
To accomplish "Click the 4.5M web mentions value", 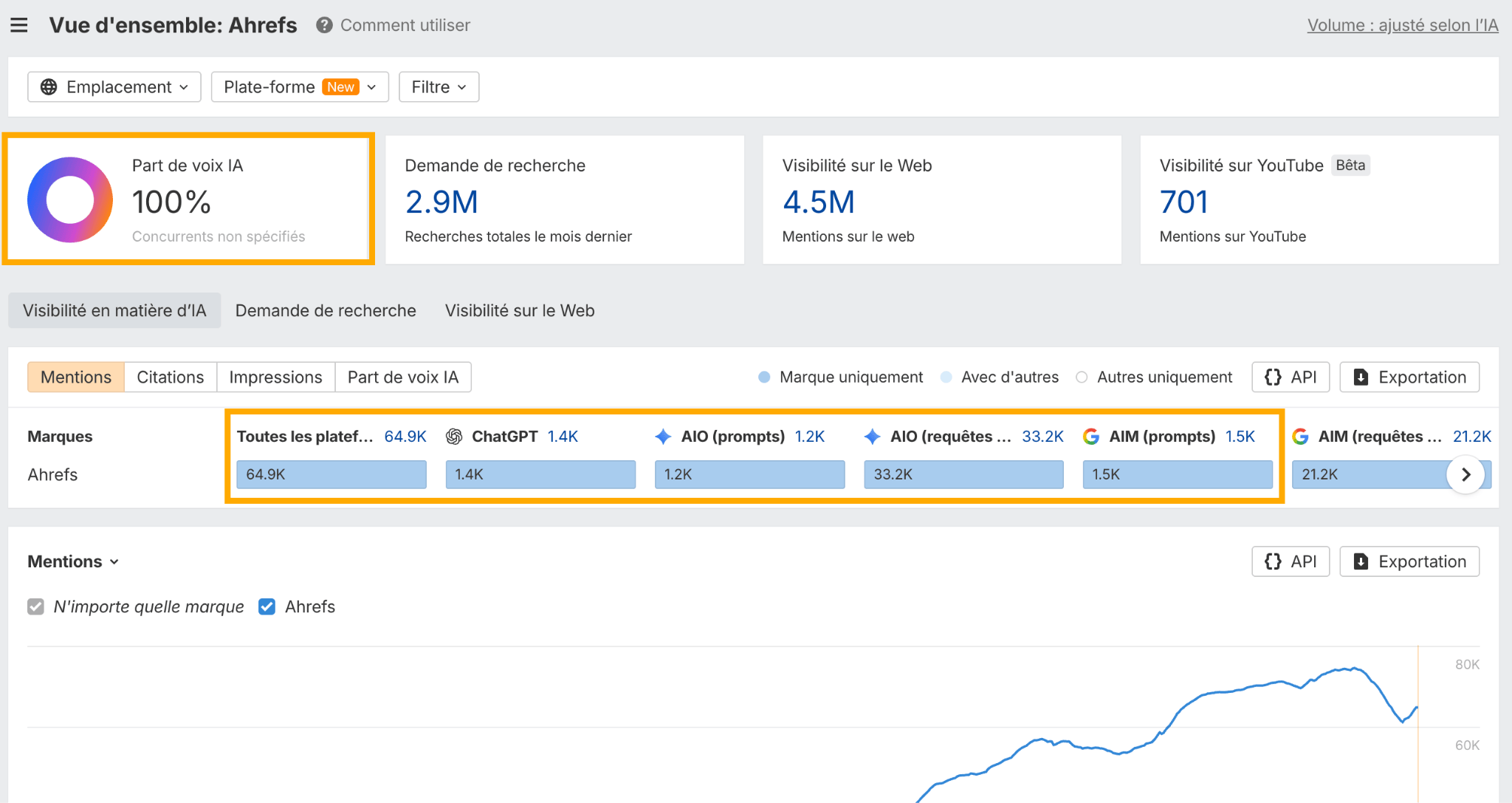I will click(x=819, y=202).
